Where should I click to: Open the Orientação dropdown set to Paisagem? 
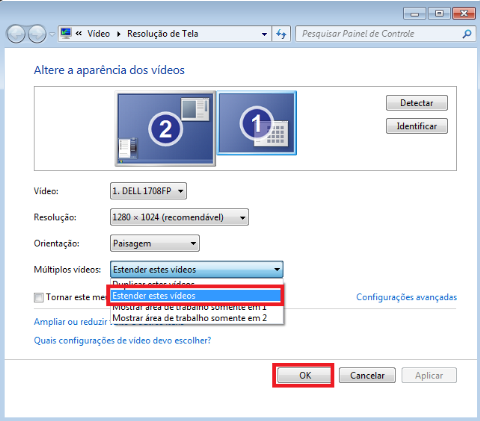coord(155,243)
